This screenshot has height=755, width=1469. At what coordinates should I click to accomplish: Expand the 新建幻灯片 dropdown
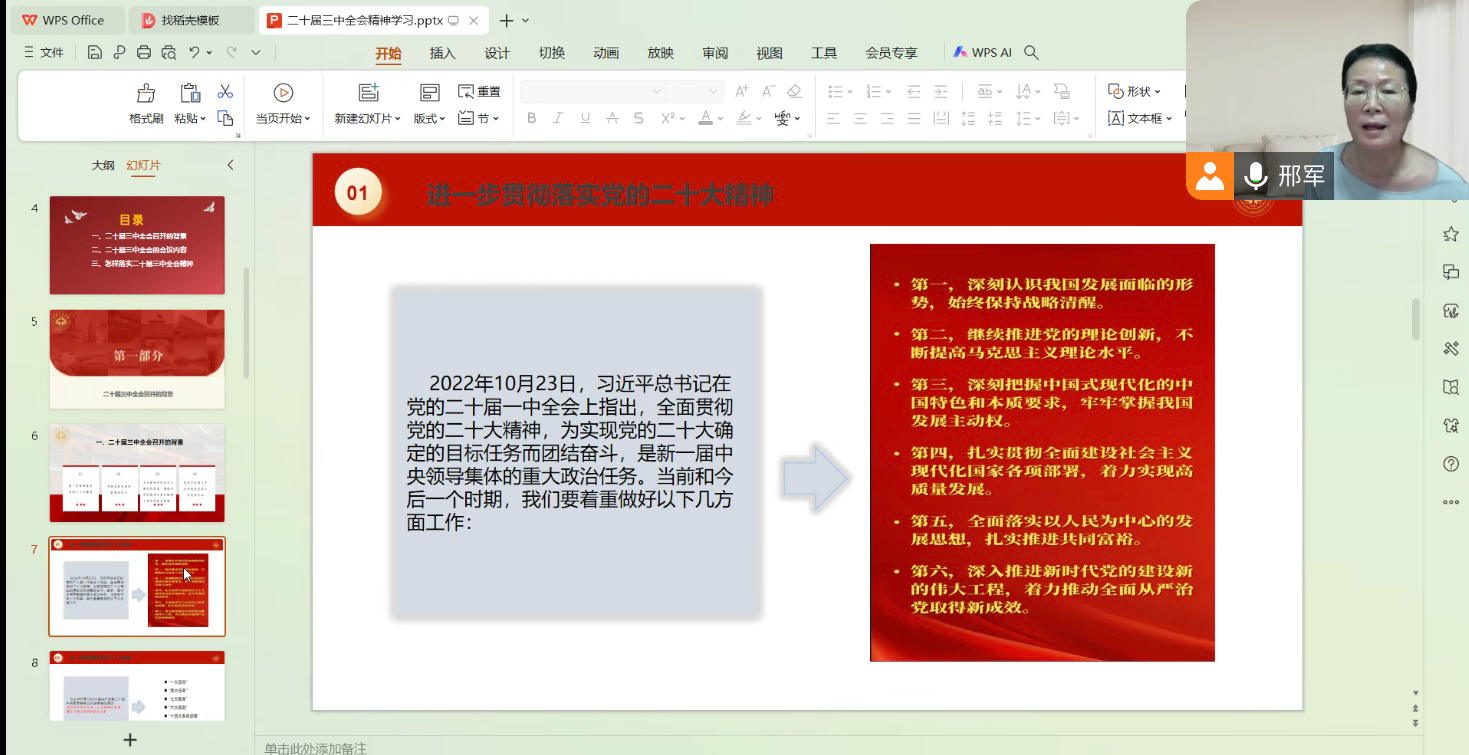[397, 119]
